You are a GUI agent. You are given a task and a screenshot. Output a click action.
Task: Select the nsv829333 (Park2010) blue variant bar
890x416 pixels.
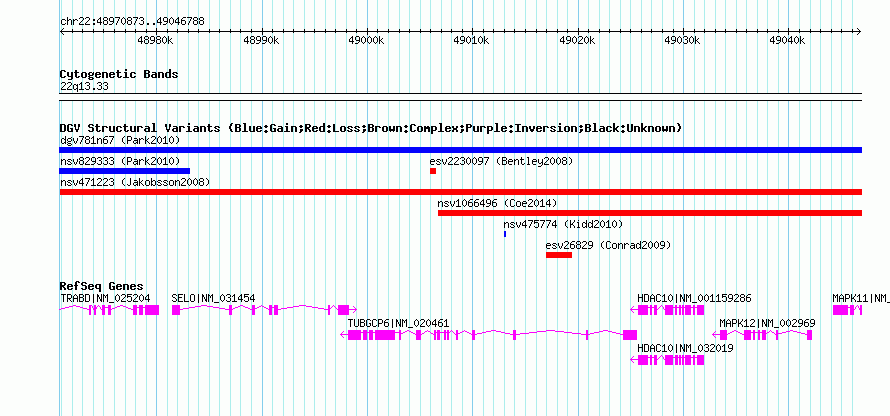(x=125, y=171)
